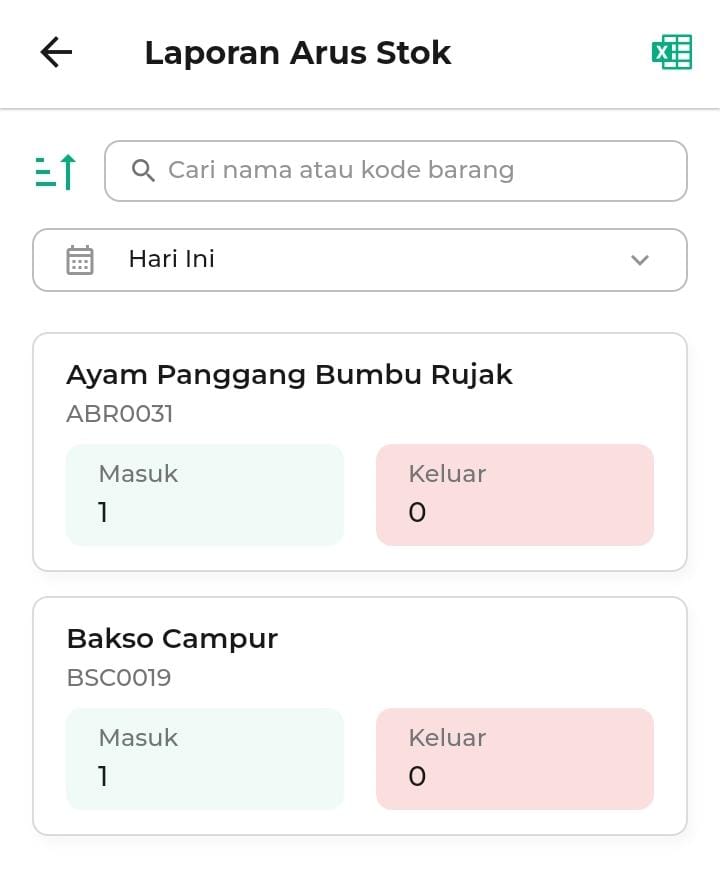Go back using the arrow icon
This screenshot has width=720, height=876.
click(56, 53)
